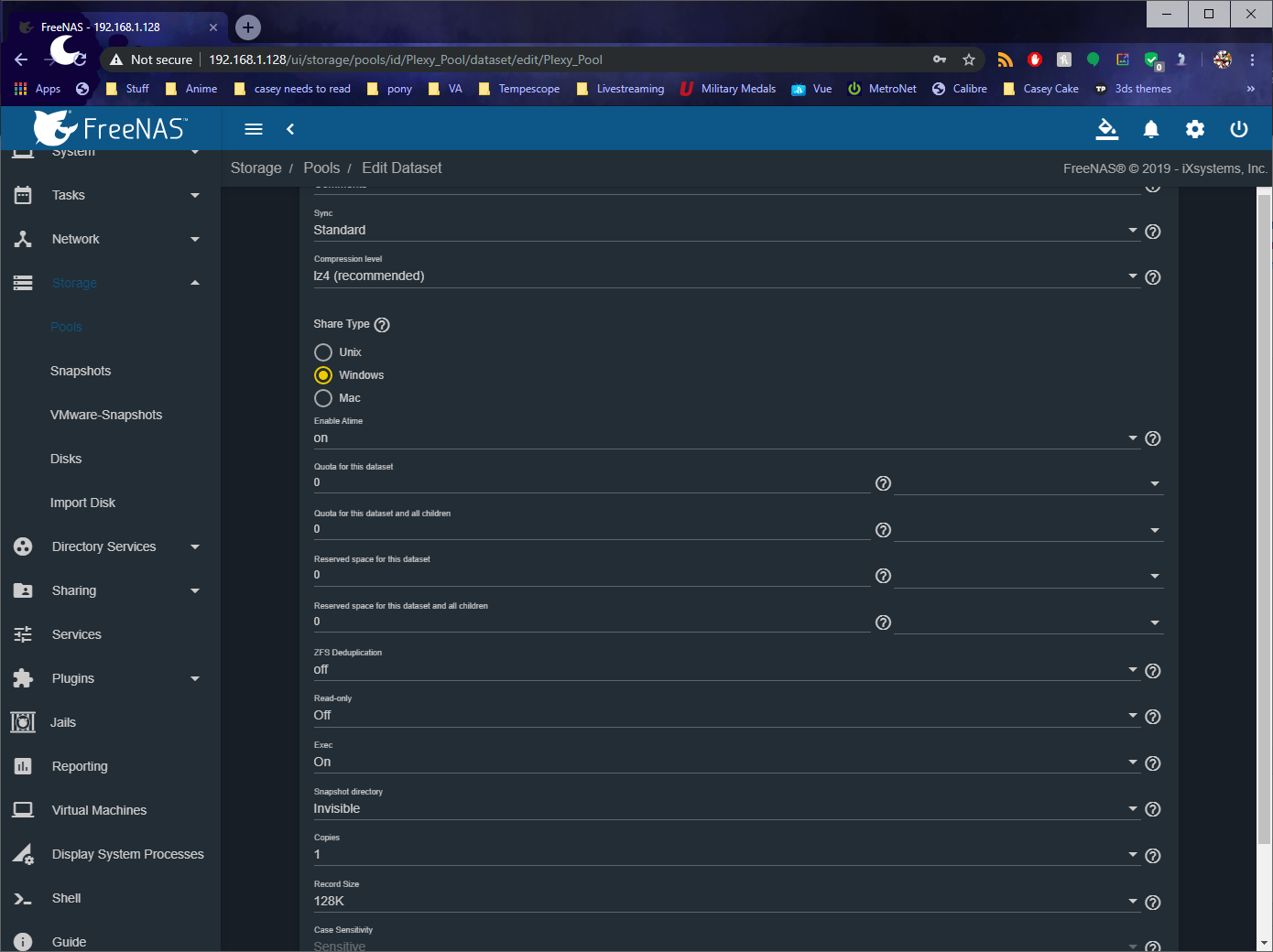Expand the Directory Services menu
The image size is (1273, 952).
click(x=110, y=546)
